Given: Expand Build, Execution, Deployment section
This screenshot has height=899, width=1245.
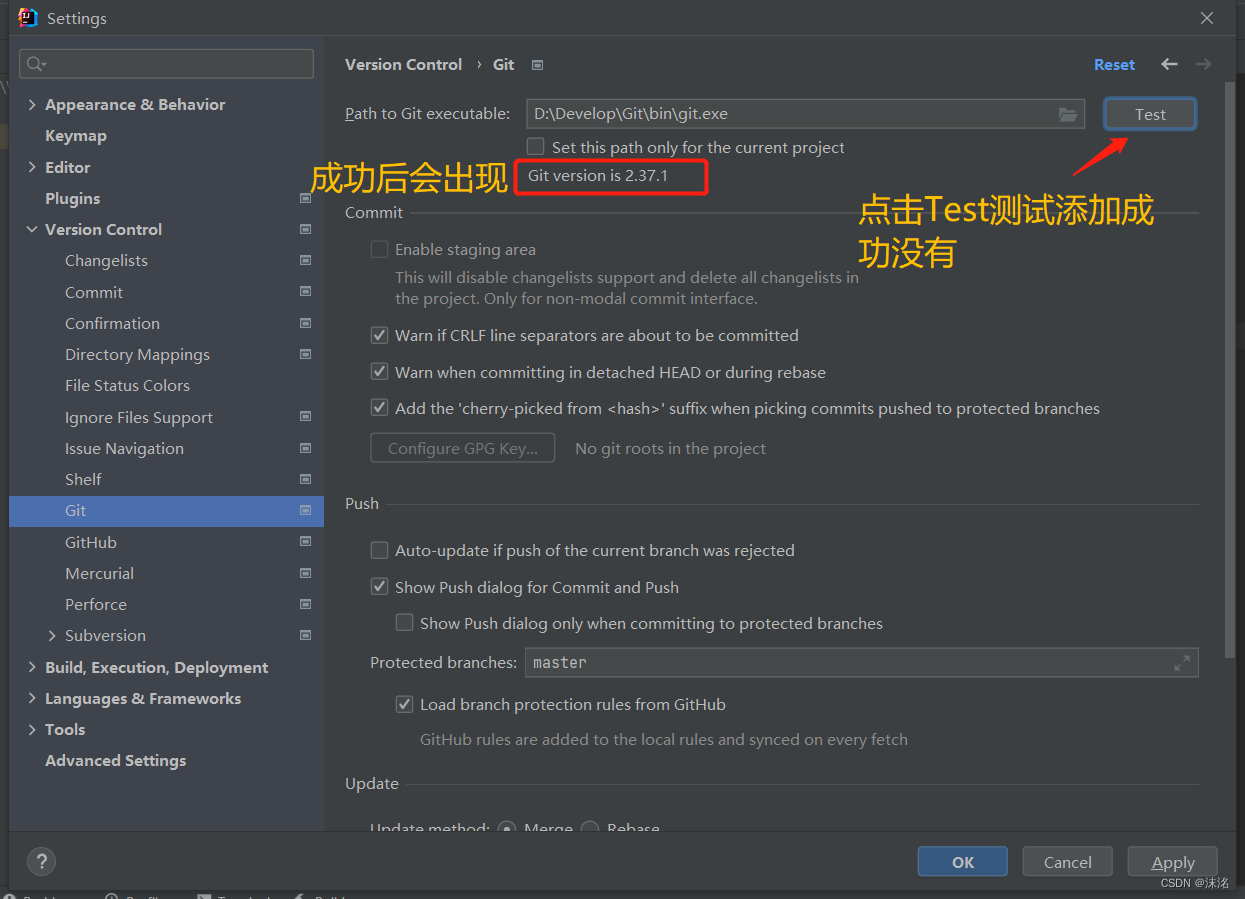Looking at the screenshot, I should coord(32,667).
